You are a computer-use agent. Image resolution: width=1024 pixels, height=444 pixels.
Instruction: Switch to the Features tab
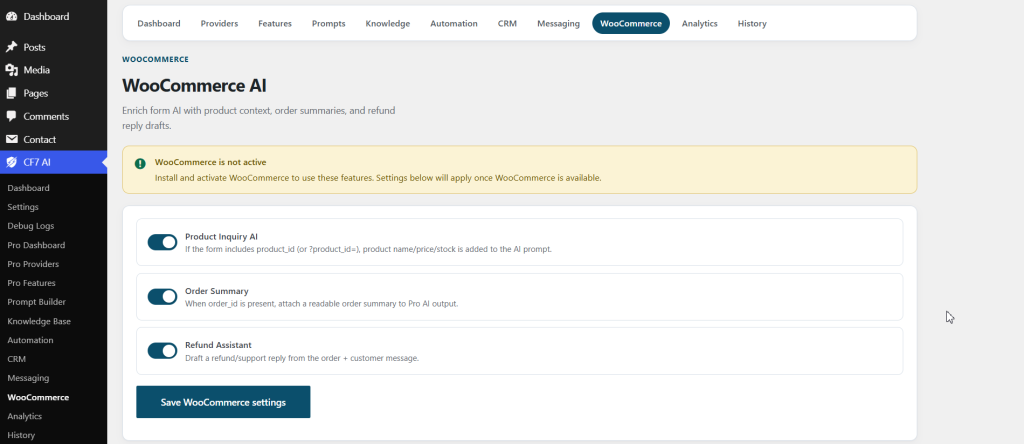pyautogui.click(x=275, y=24)
